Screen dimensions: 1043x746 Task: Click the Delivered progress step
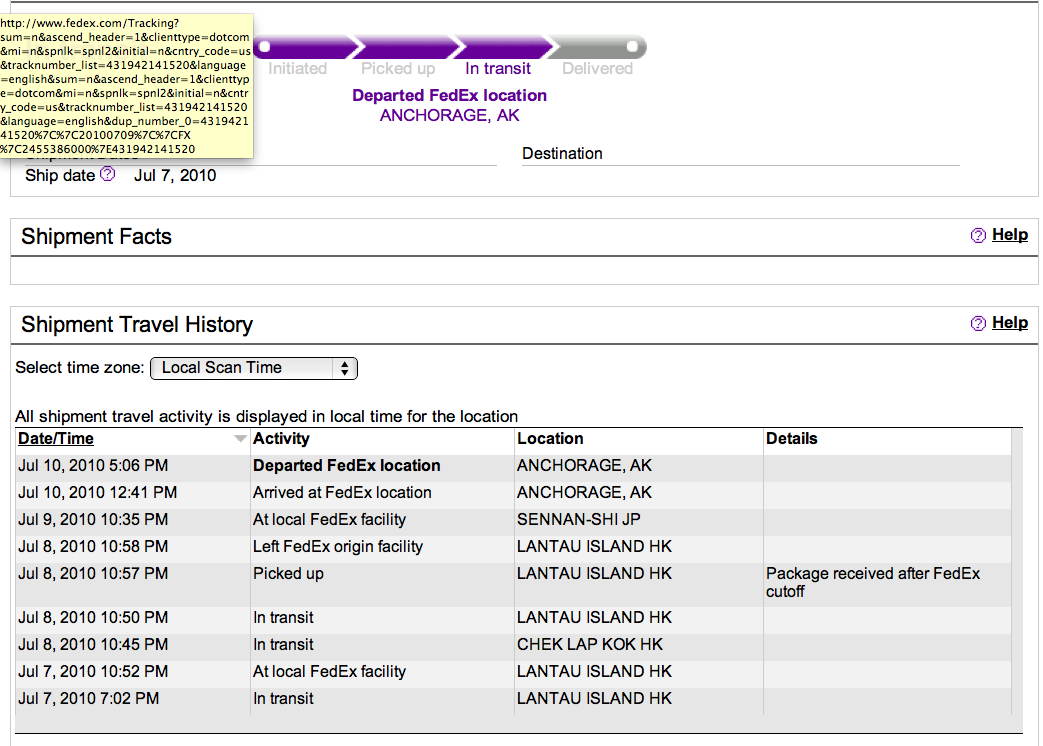coord(597,68)
